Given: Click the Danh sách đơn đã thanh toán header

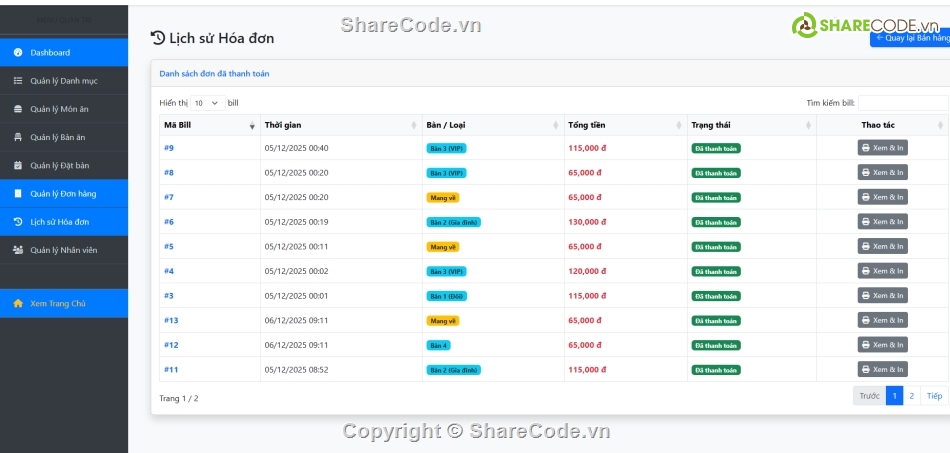Looking at the screenshot, I should 214,74.
